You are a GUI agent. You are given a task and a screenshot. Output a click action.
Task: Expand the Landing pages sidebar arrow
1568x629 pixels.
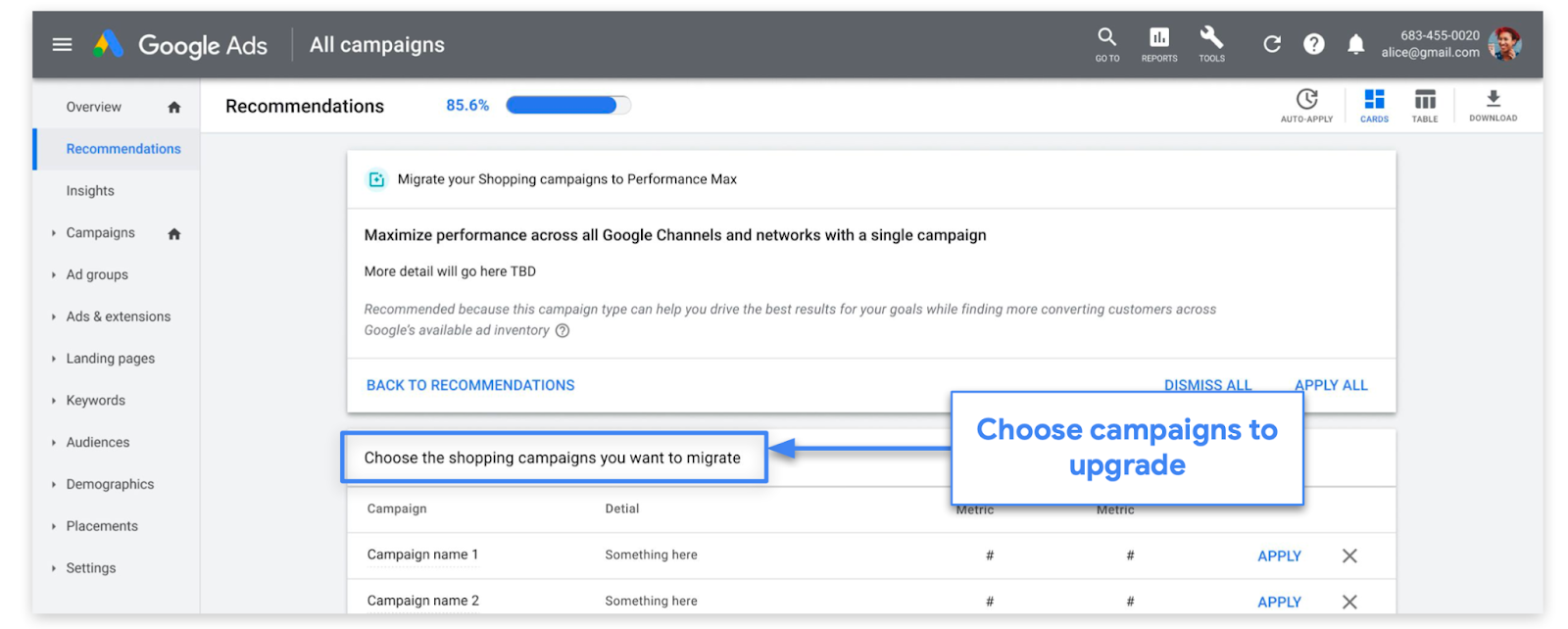(x=53, y=359)
